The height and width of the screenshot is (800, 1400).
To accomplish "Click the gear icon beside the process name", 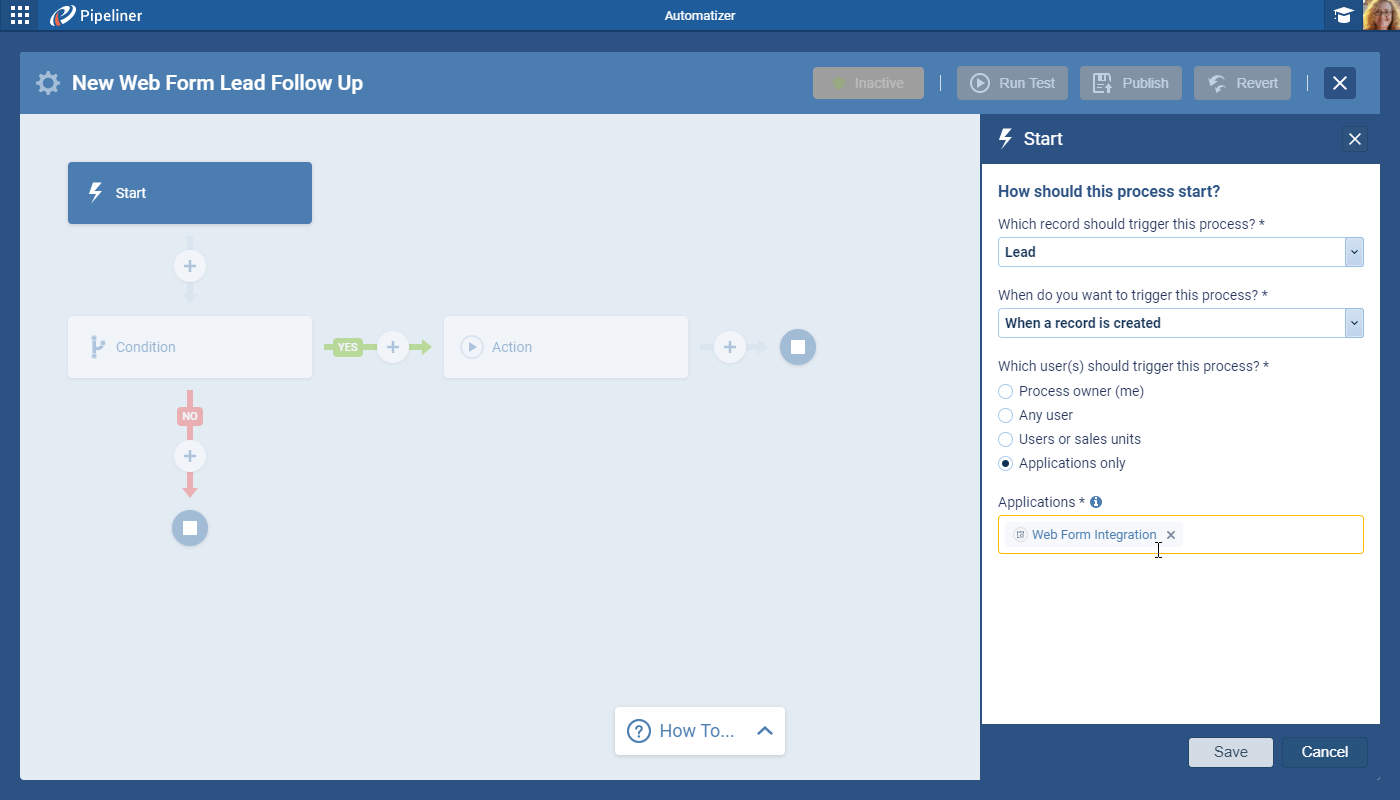I will coord(47,83).
